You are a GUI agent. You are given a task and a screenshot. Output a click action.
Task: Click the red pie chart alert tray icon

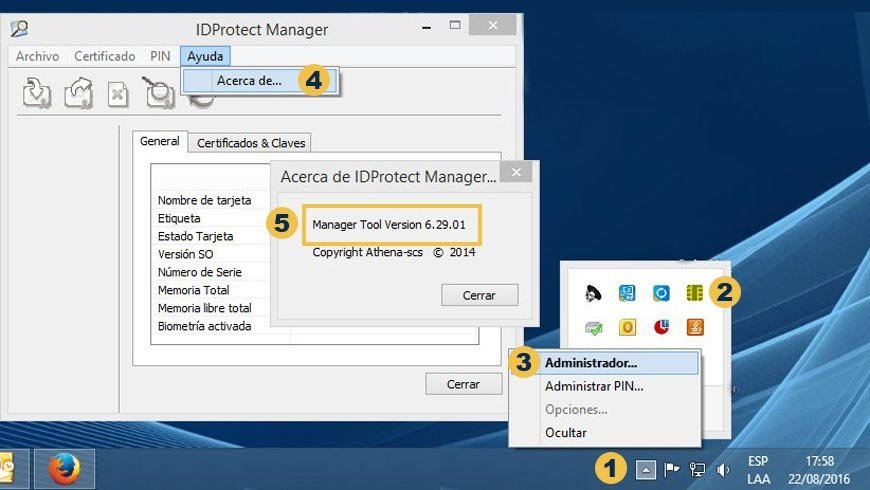coord(661,327)
